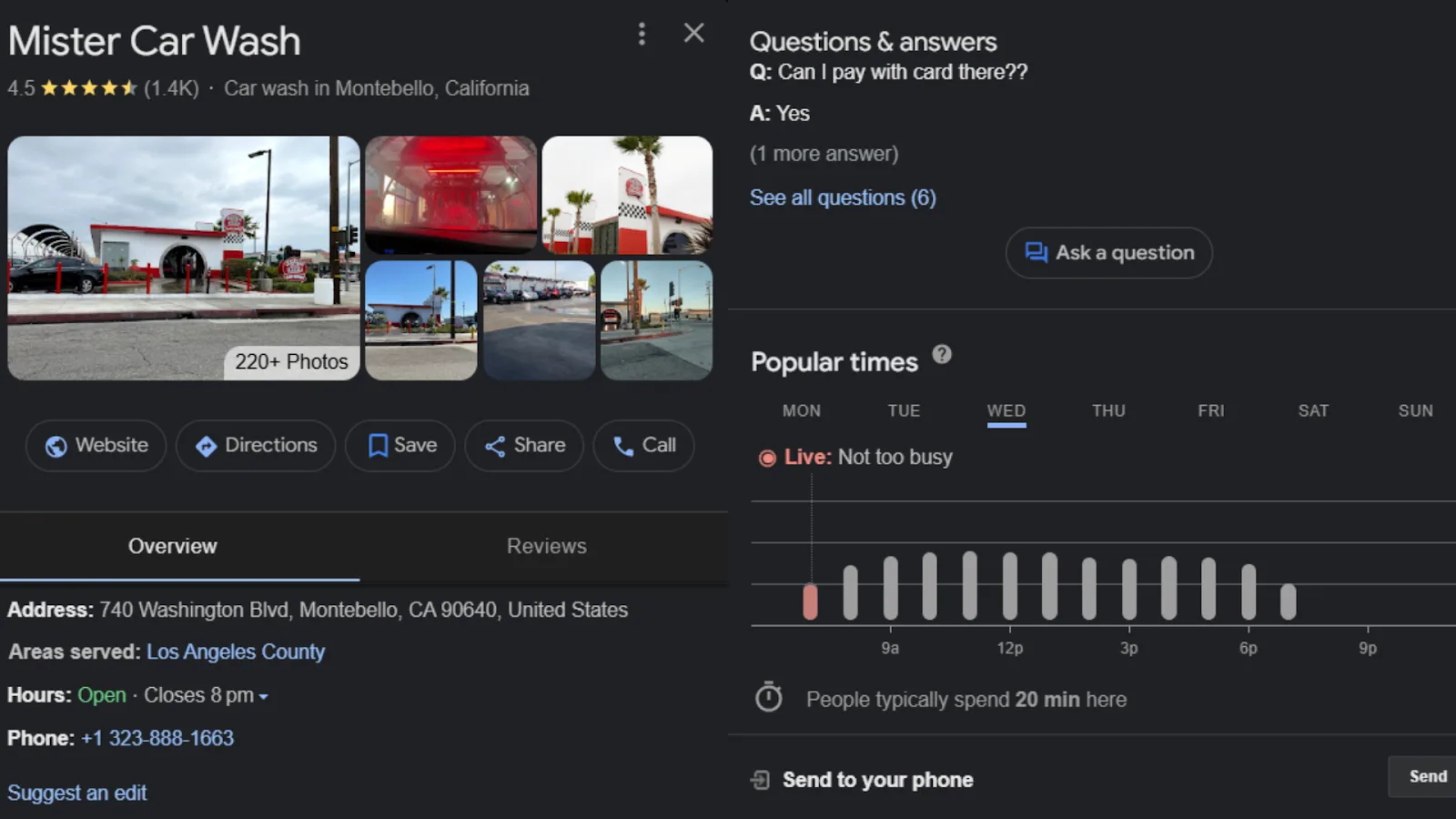Open the 220+ Photos main storefront image
This screenshot has height=819, width=1456.
click(184, 258)
